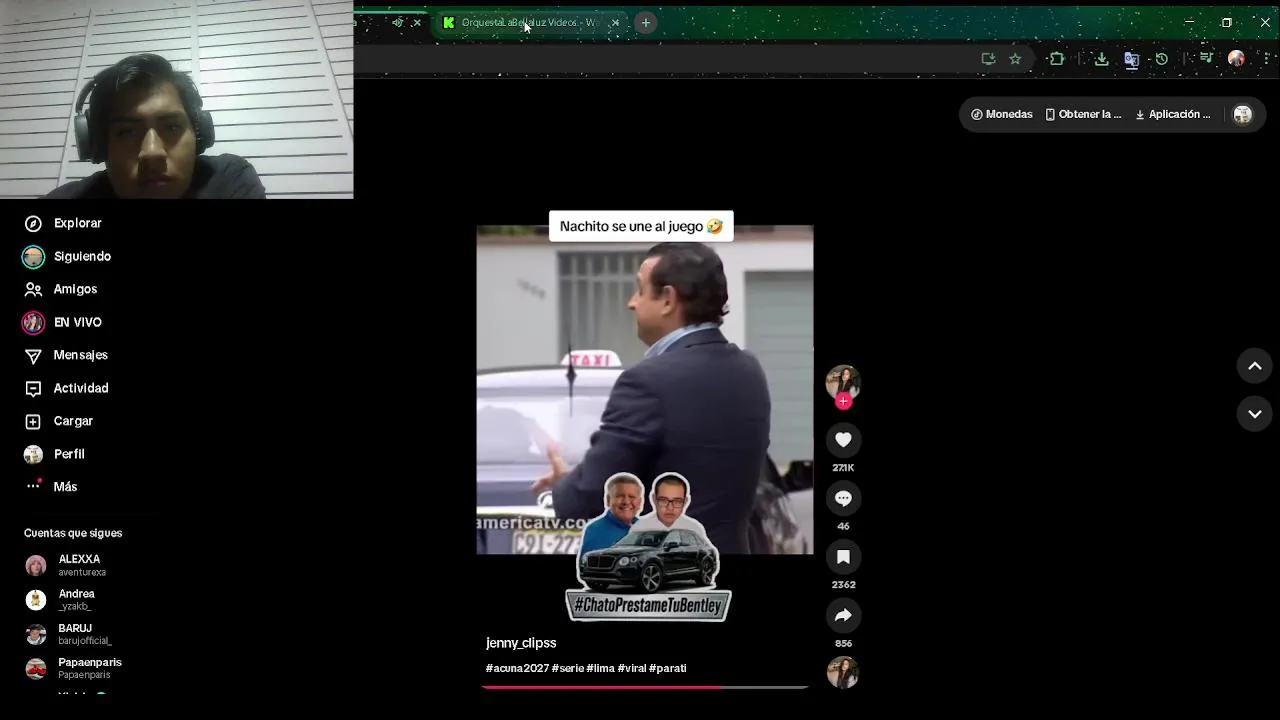Open Perfil page from sidebar
Screen dimensions: 1280x720
pyautogui.click(x=55, y=454)
